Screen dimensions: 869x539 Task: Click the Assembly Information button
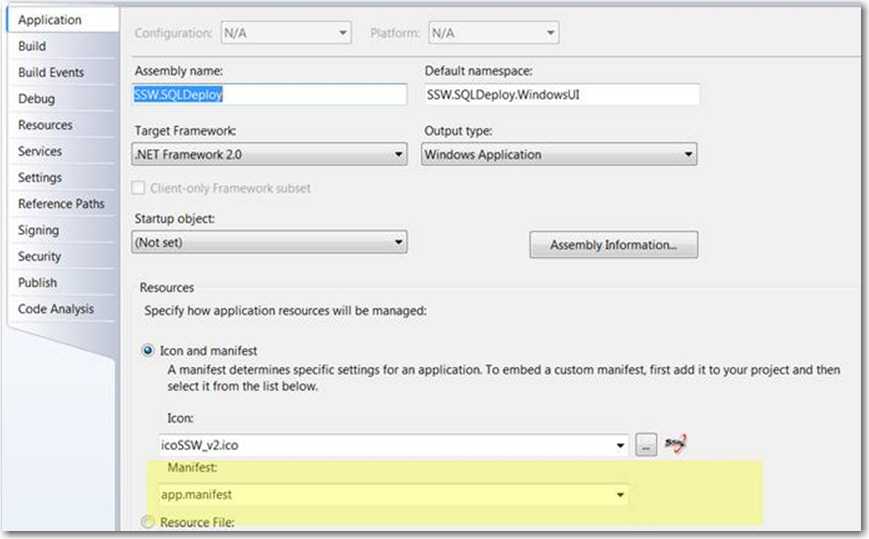[x=613, y=245]
